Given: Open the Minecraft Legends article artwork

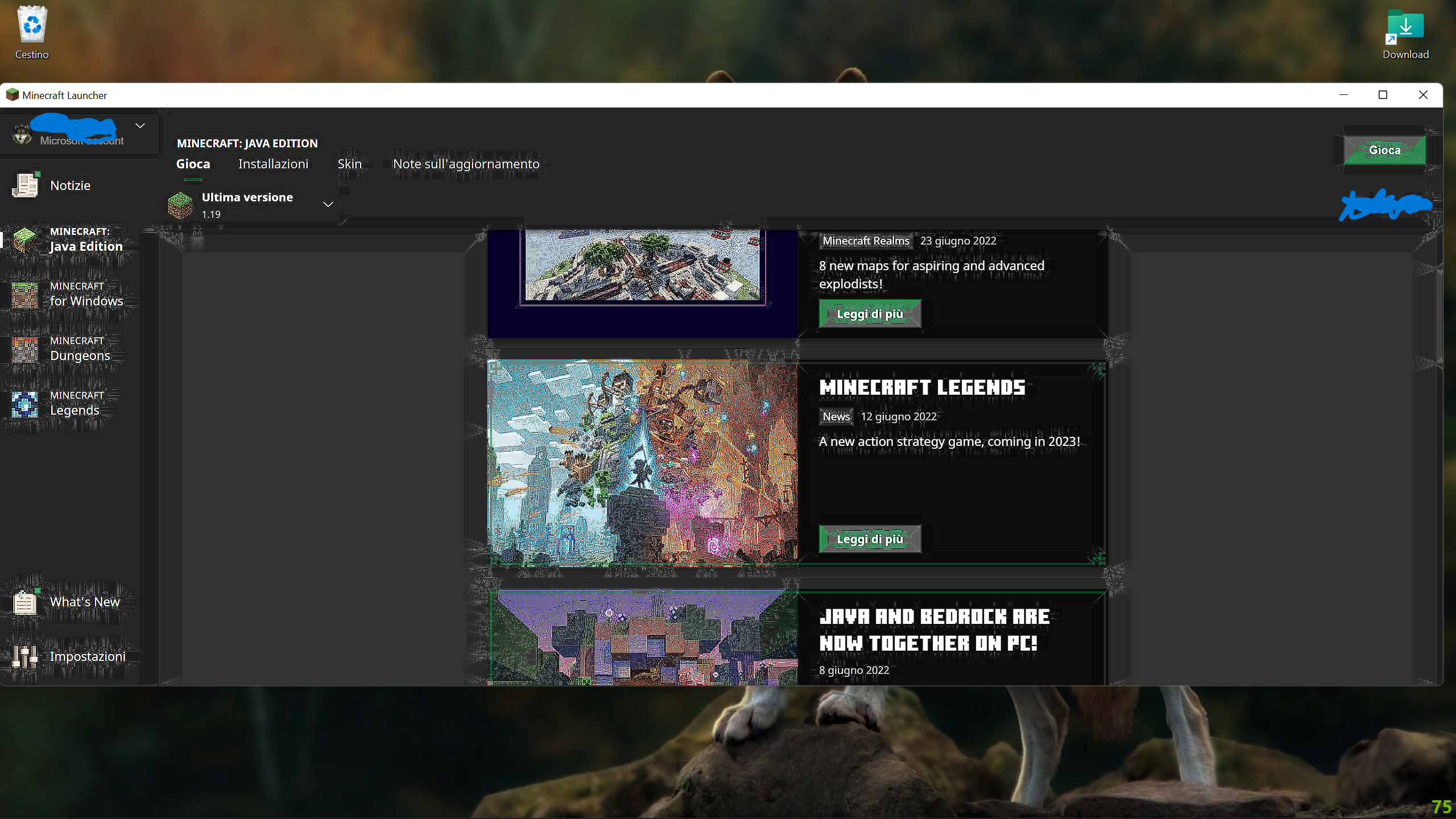Looking at the screenshot, I should 643,462.
